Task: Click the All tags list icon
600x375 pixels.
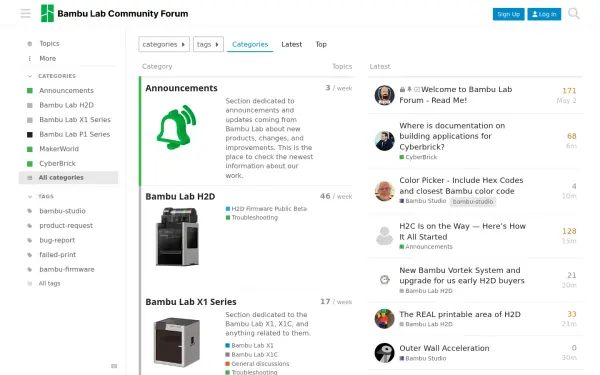Action: coord(29,284)
